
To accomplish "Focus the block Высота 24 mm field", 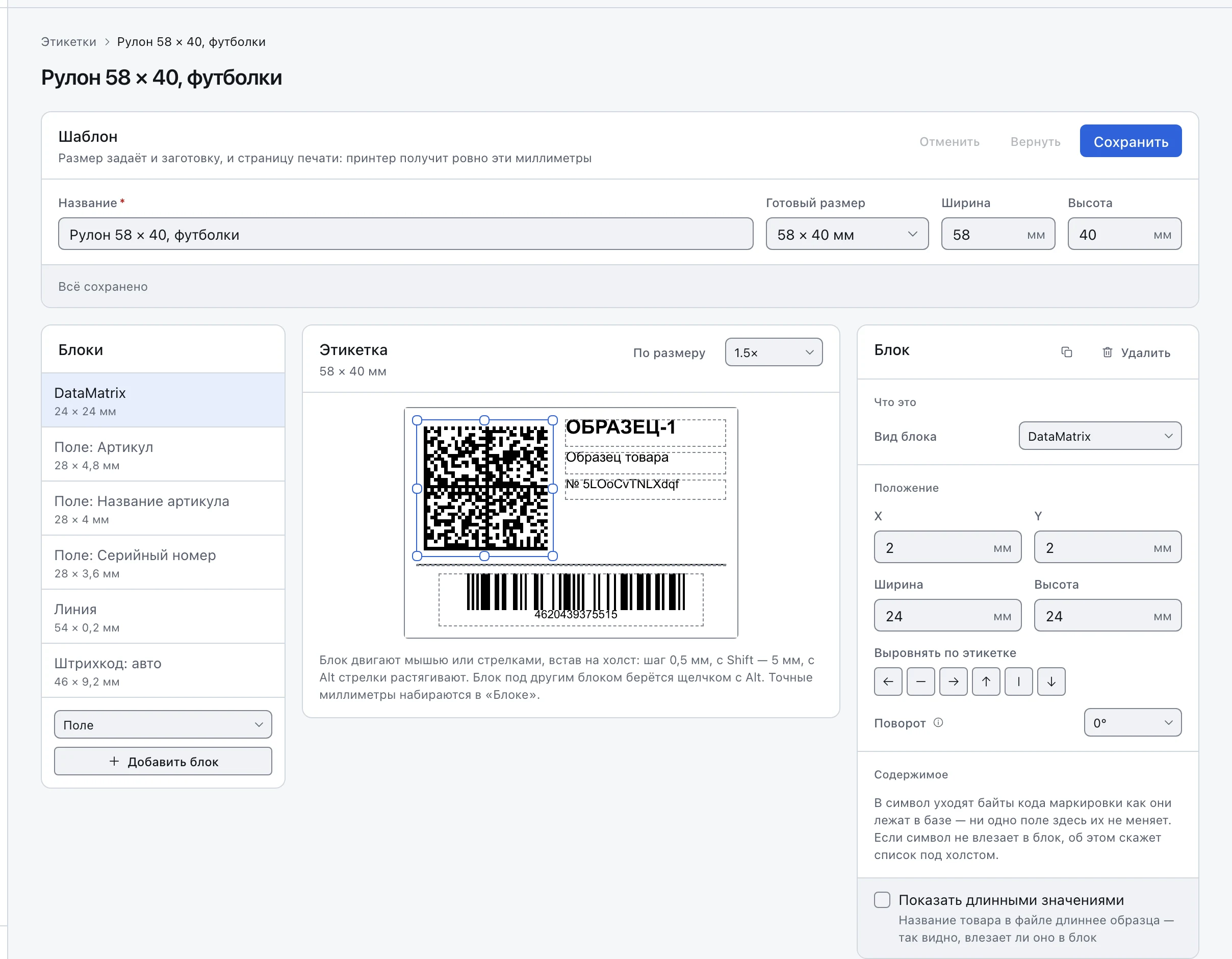I will [x=1108, y=616].
